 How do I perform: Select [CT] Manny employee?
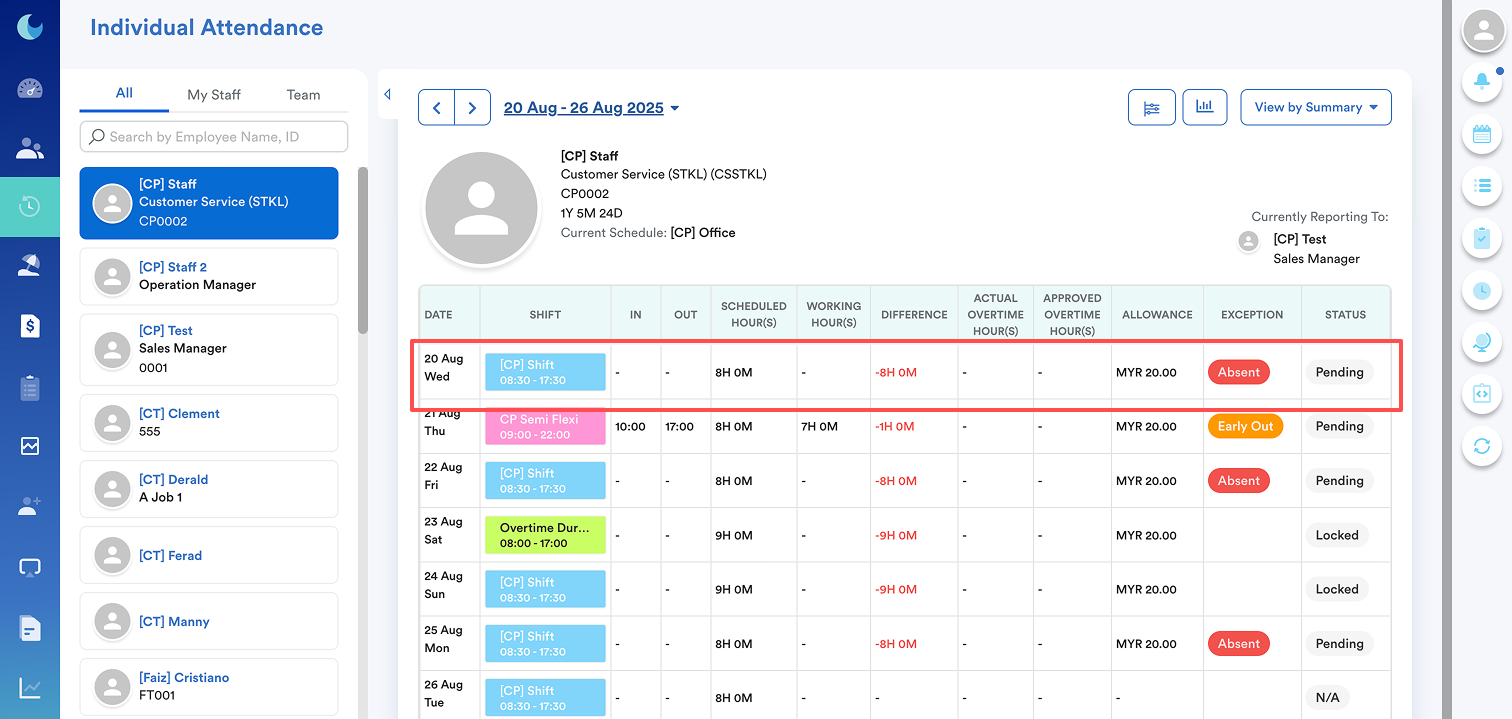pos(209,621)
